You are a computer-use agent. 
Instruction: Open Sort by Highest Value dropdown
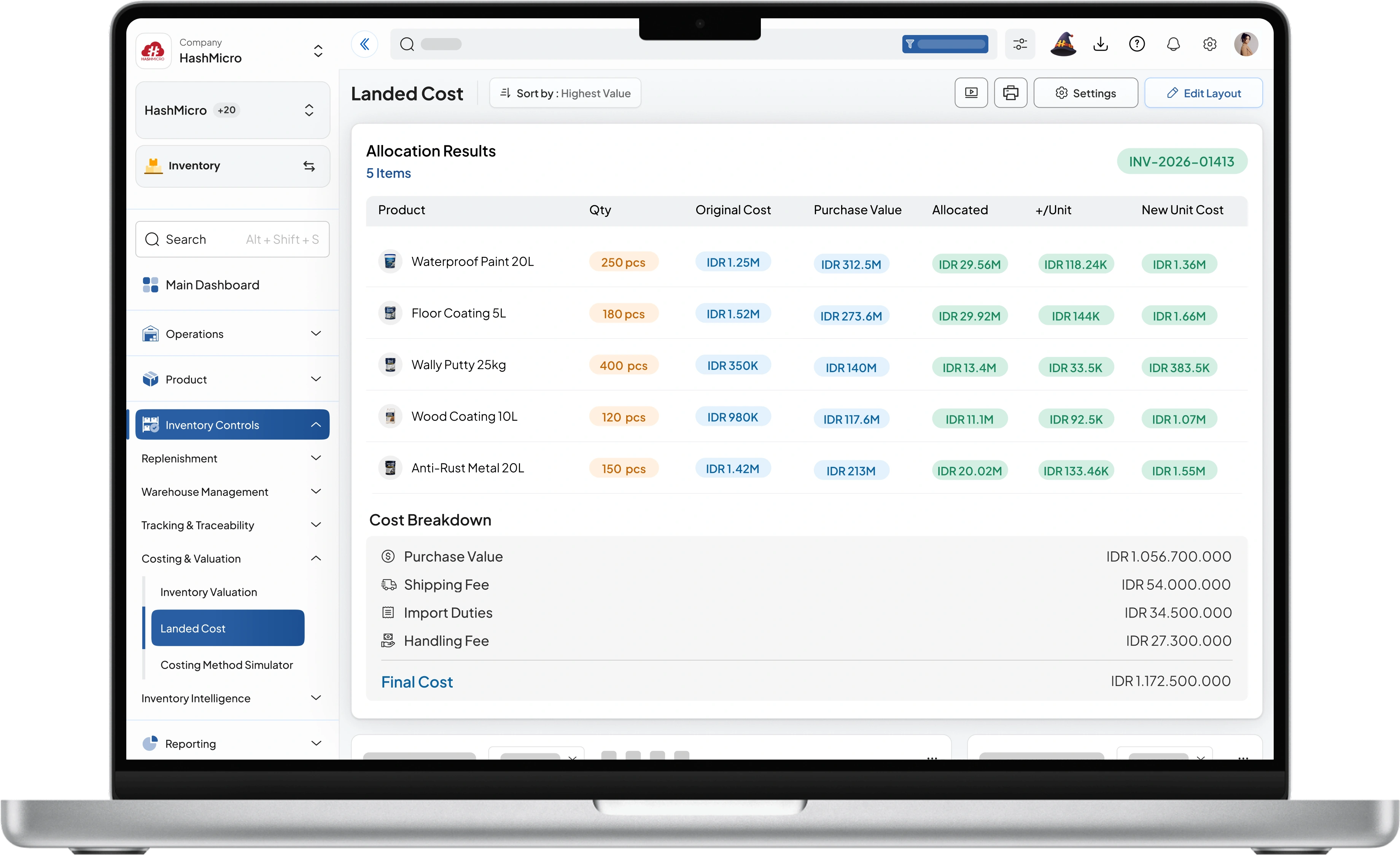pos(565,93)
